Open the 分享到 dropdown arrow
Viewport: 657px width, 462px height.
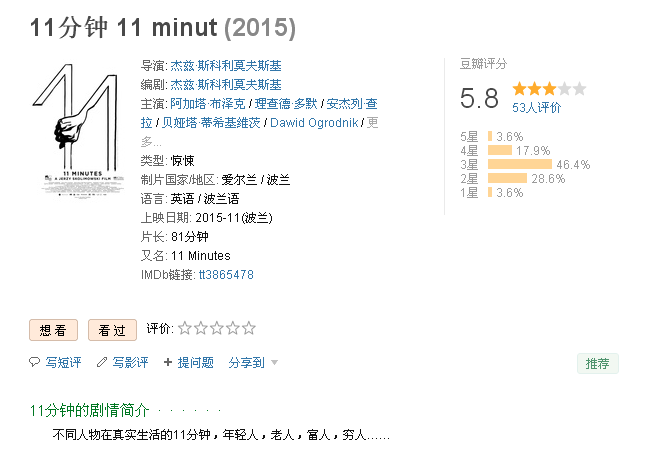pyautogui.click(x=274, y=362)
